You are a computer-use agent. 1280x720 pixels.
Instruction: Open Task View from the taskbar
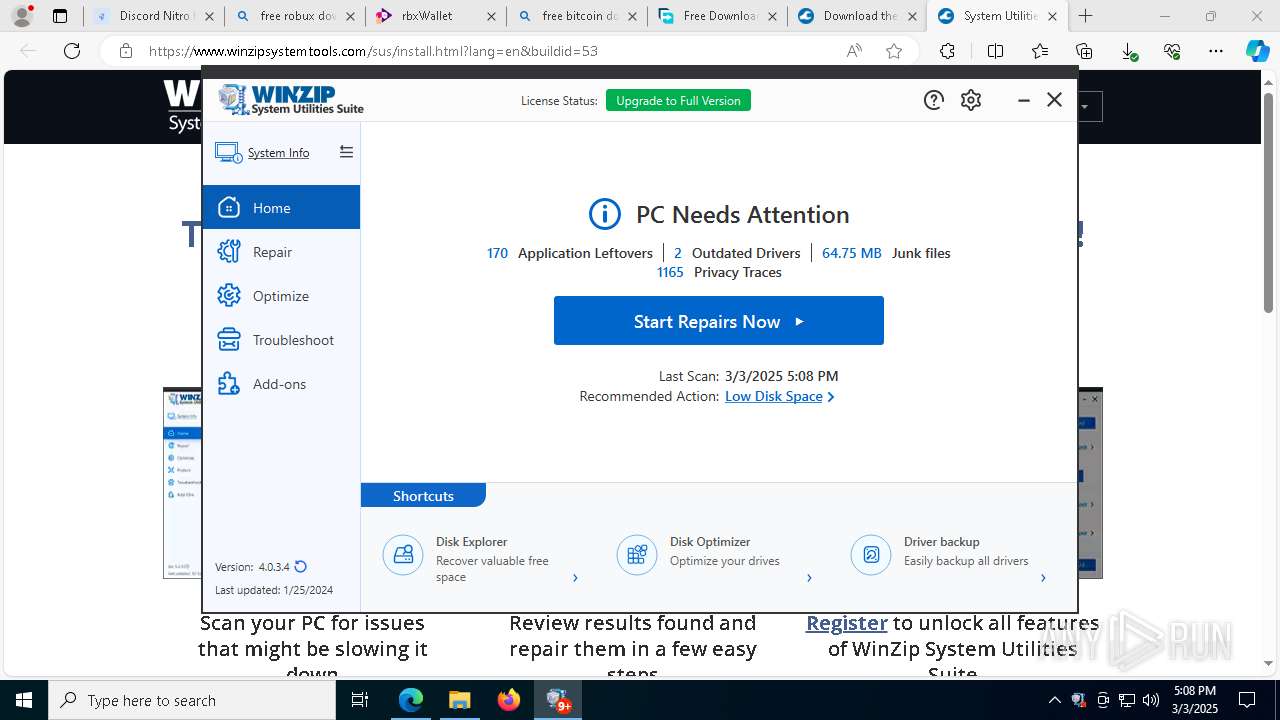coord(361,700)
